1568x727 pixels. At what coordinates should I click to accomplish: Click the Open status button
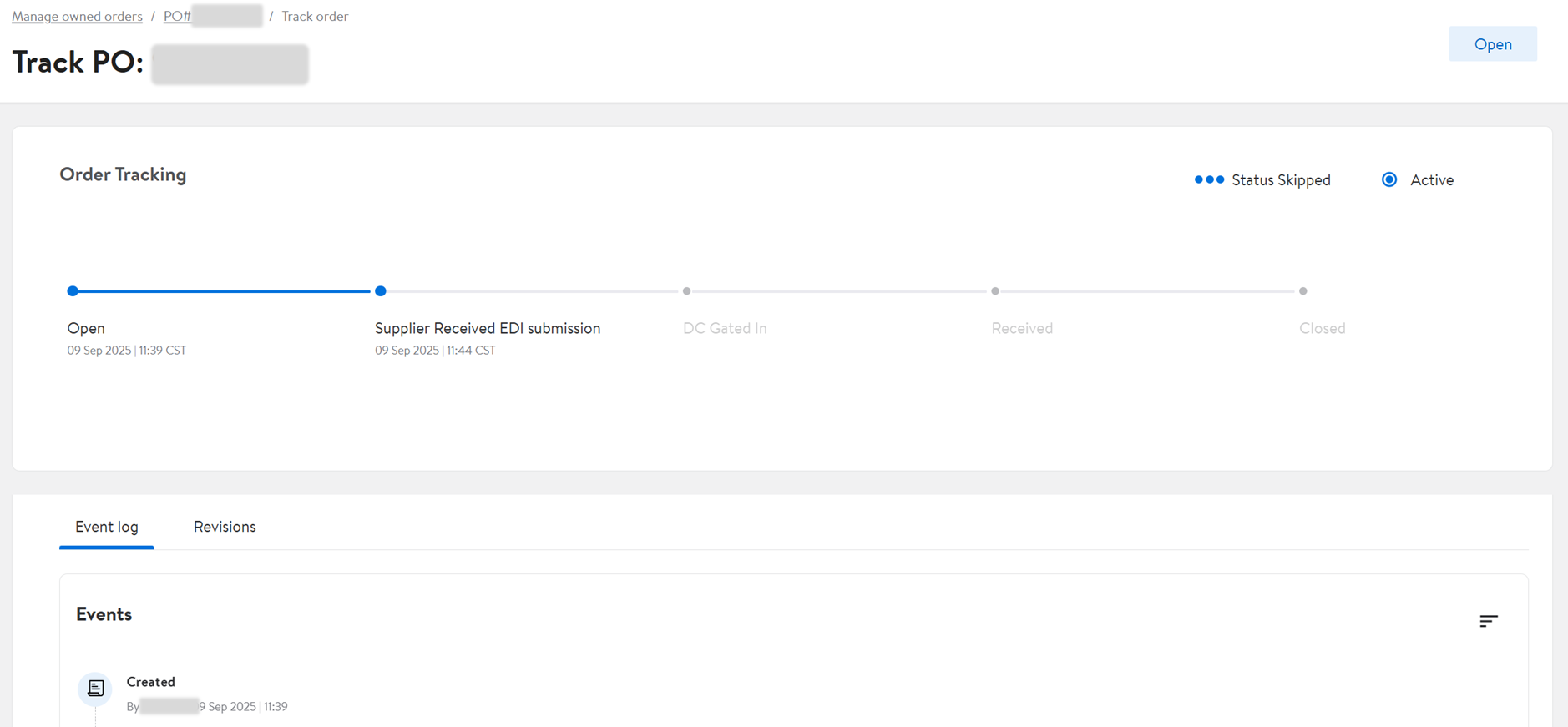pyautogui.click(x=1492, y=44)
